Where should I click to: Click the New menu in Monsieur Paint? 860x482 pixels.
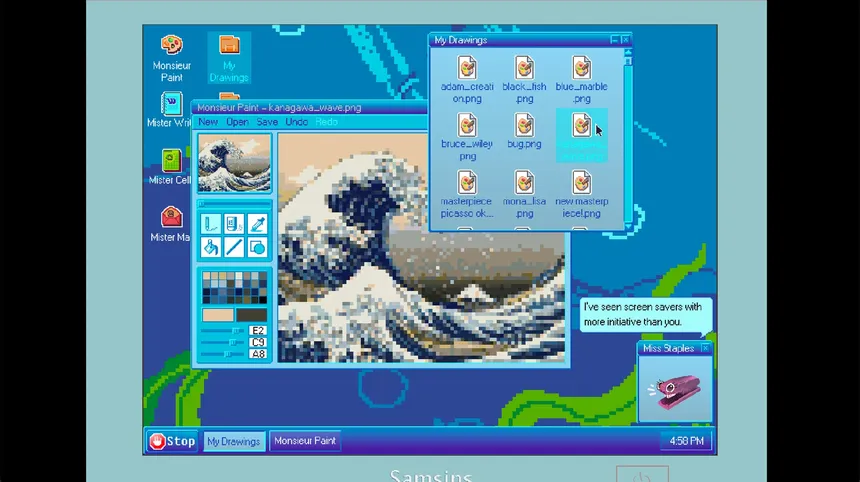pos(208,122)
